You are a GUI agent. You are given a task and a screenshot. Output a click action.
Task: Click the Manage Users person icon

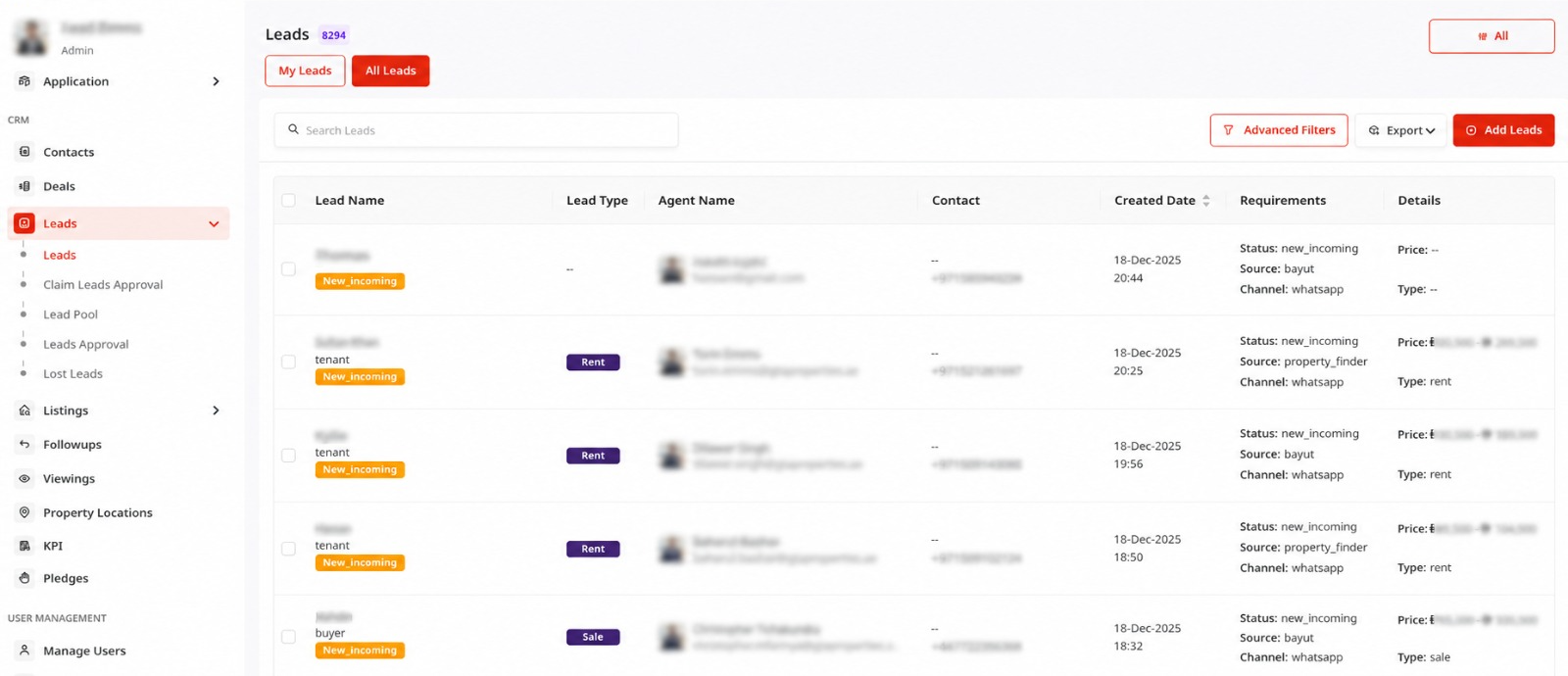[24, 651]
